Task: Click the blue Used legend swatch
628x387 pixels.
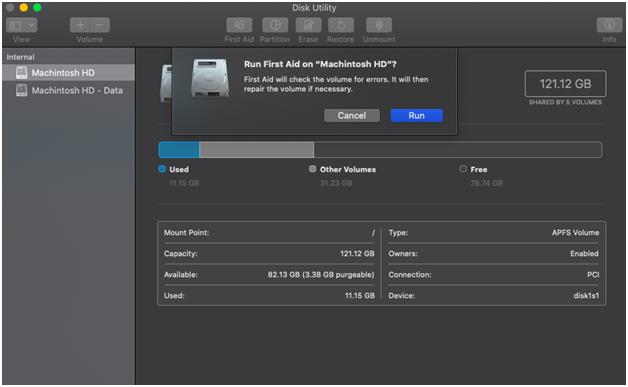Action: (x=162, y=169)
